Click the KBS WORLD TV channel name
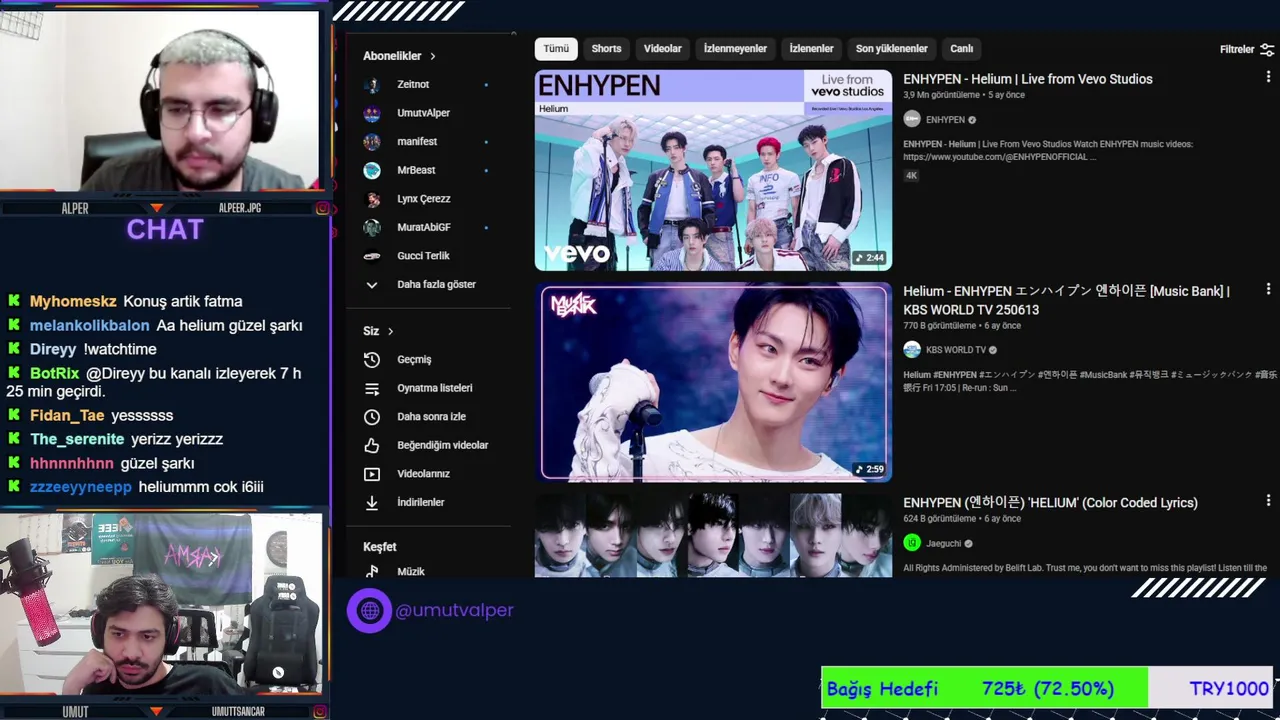 coord(956,350)
